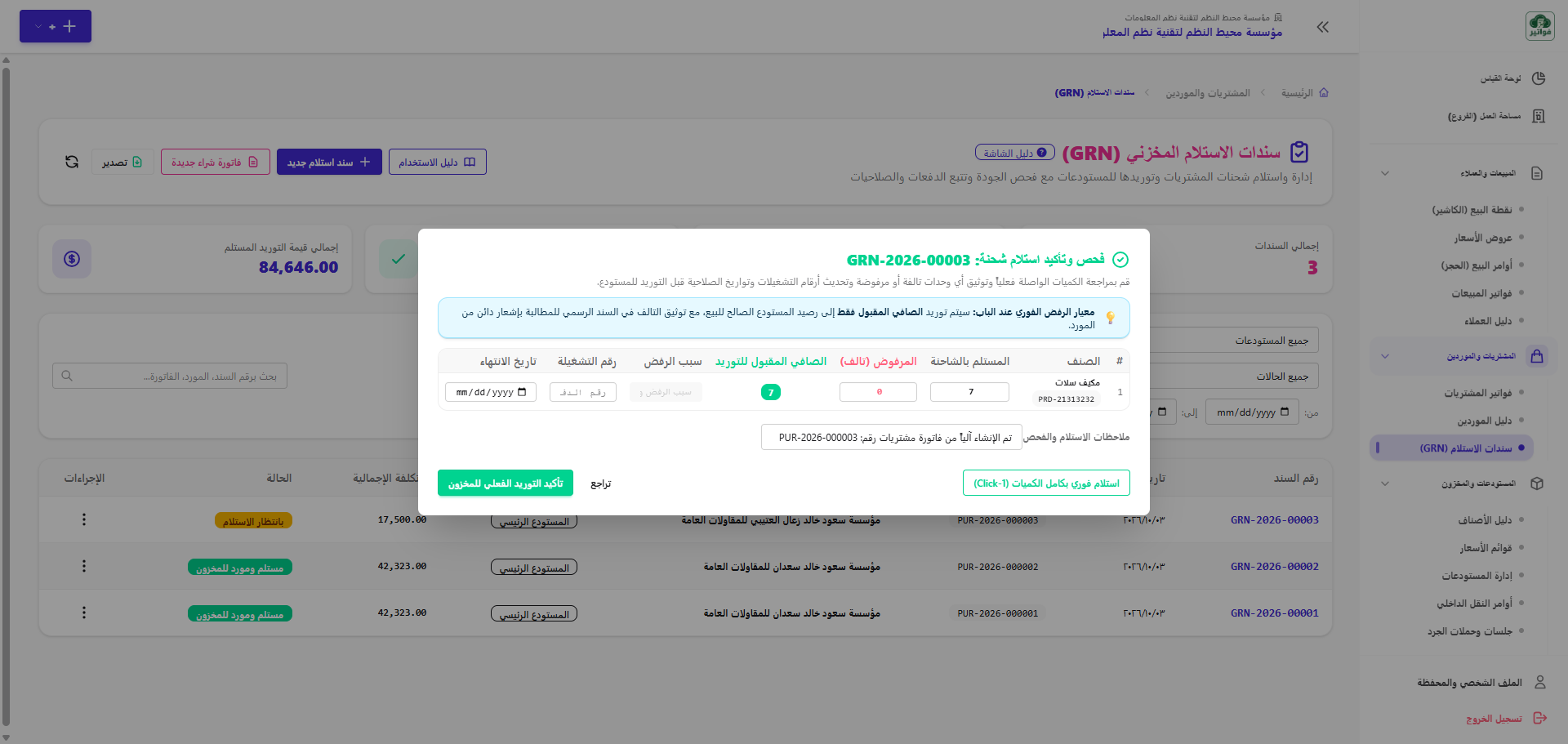The width and height of the screenshot is (1568, 744).
Task: Click دليل الاستخدام button
Action: point(437,162)
